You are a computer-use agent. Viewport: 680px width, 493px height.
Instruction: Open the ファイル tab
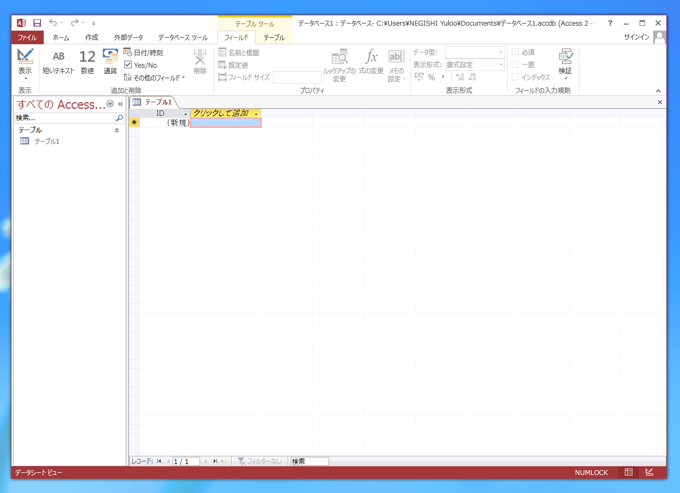(x=27, y=38)
